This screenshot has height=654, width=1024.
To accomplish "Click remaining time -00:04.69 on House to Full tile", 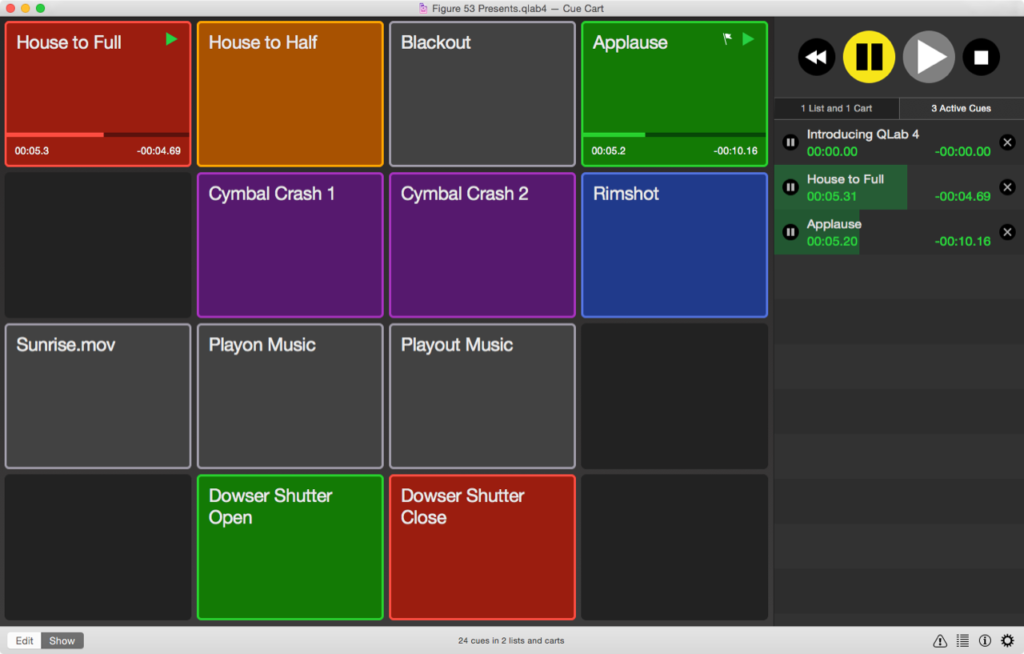I will pos(159,151).
